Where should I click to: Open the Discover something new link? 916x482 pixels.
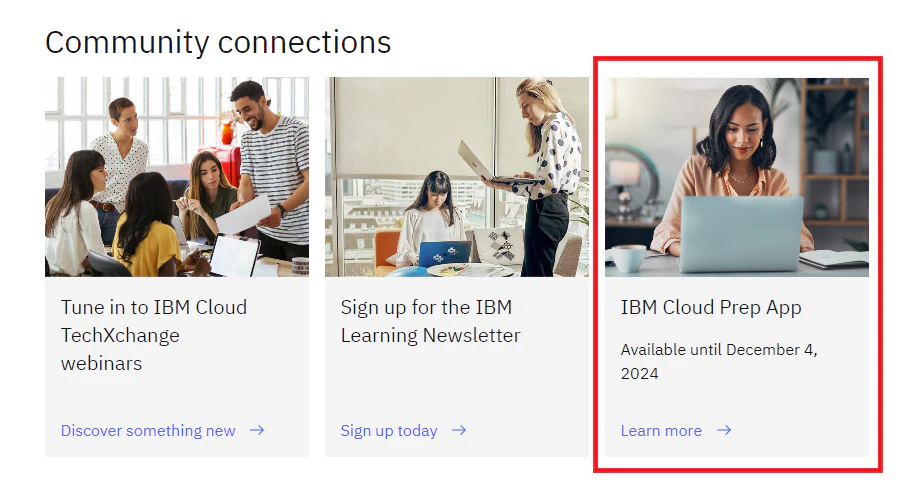click(x=148, y=431)
